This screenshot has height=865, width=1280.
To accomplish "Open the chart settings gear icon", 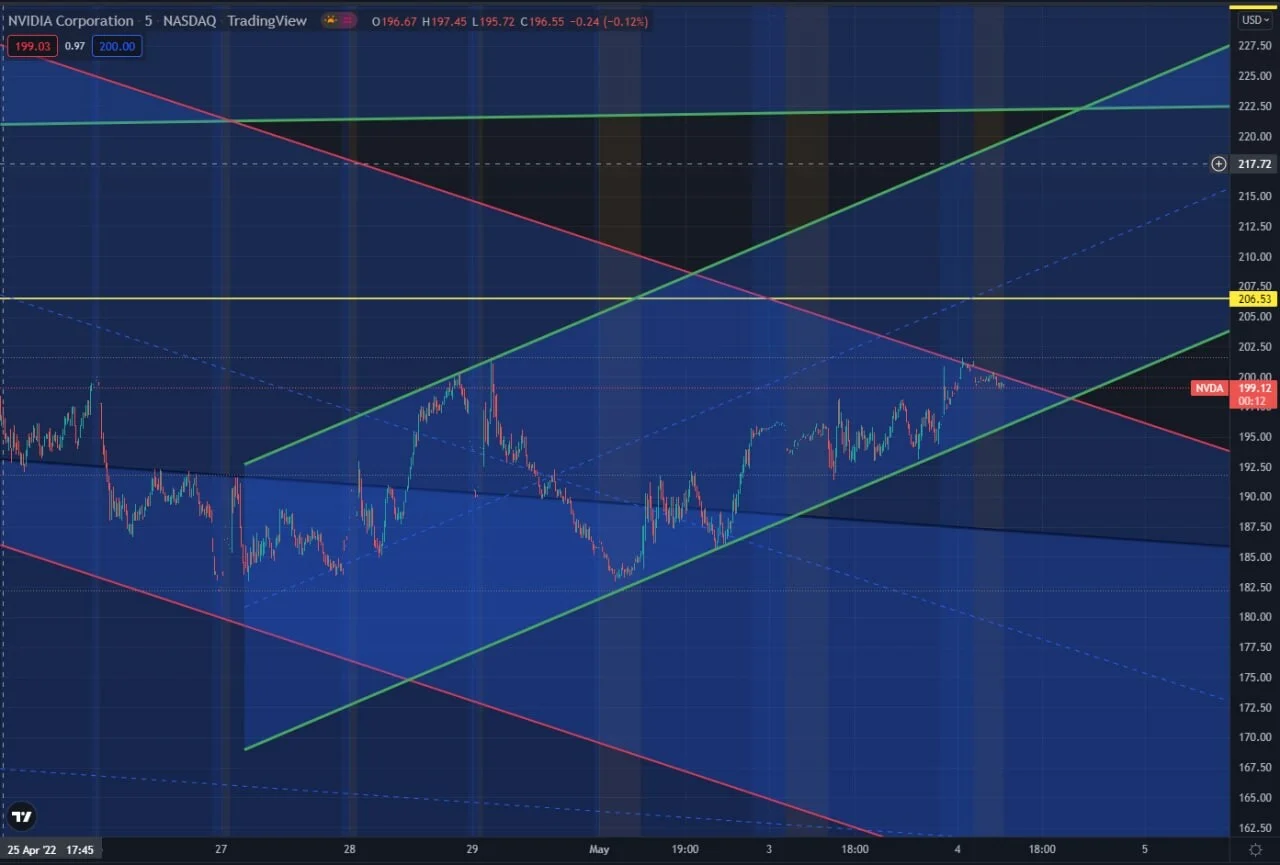I will click(1255, 849).
